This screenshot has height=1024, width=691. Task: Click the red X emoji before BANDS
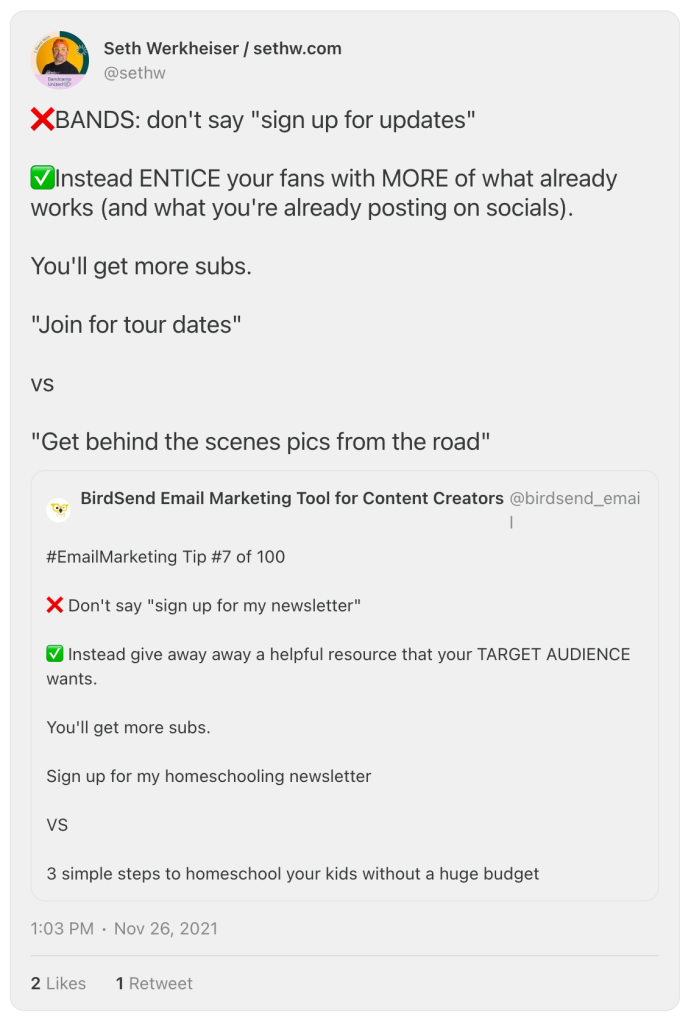pos(43,121)
